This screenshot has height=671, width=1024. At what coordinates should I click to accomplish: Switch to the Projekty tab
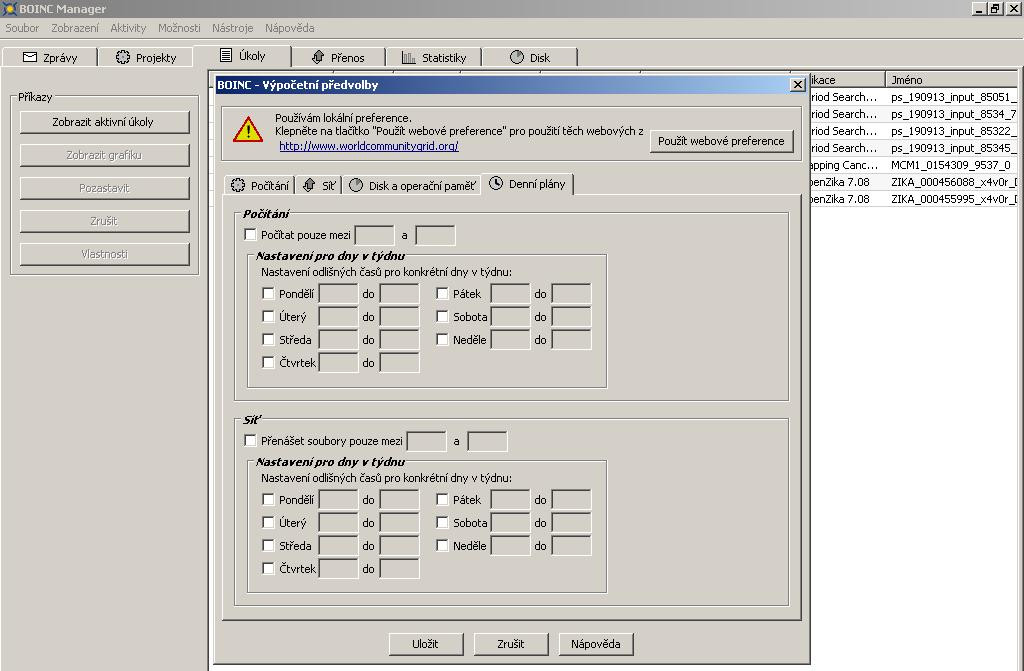point(146,57)
